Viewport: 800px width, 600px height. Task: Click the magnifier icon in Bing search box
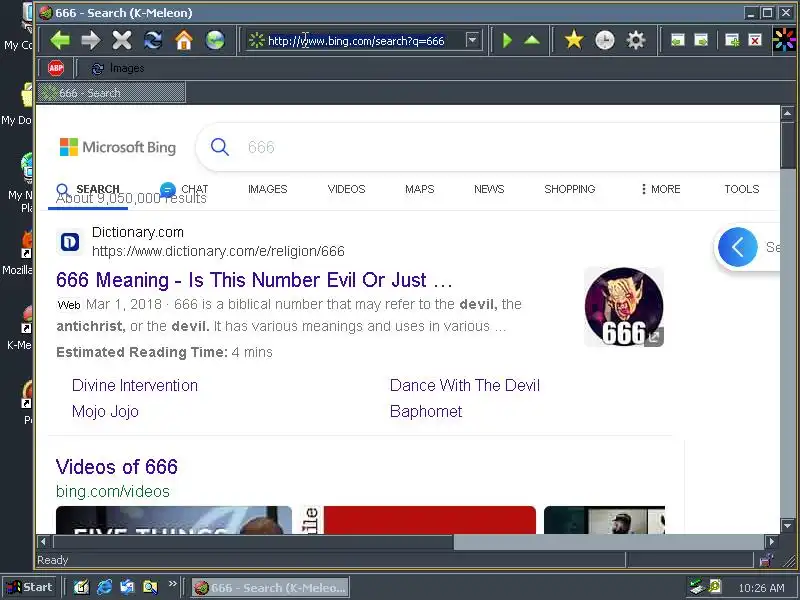tap(220, 147)
